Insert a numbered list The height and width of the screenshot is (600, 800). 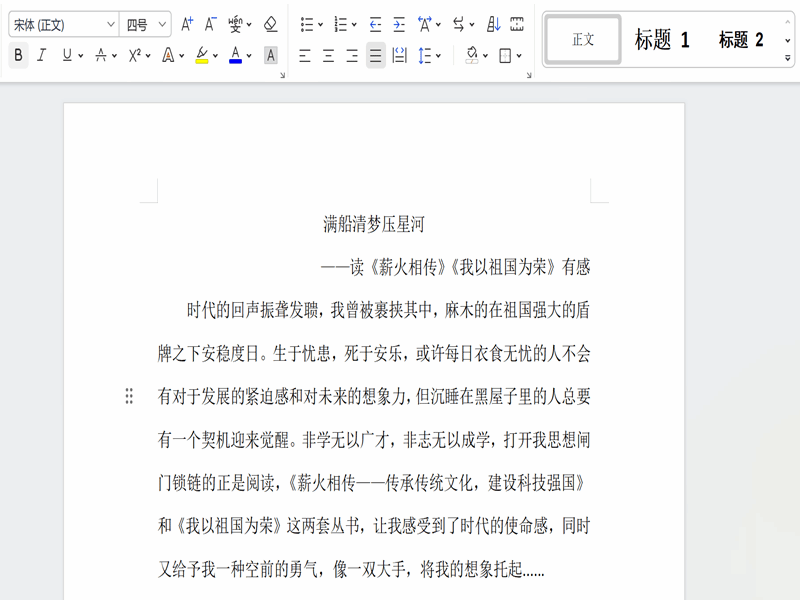pyautogui.click(x=340, y=24)
